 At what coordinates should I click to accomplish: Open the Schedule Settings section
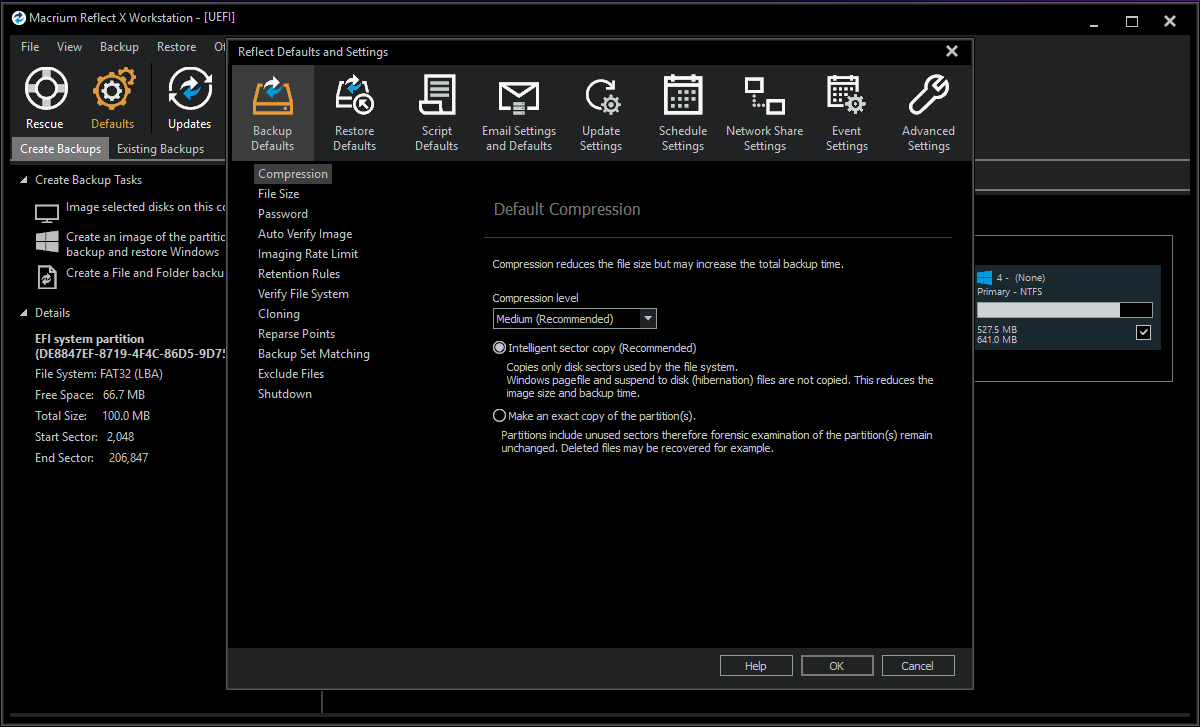point(683,113)
